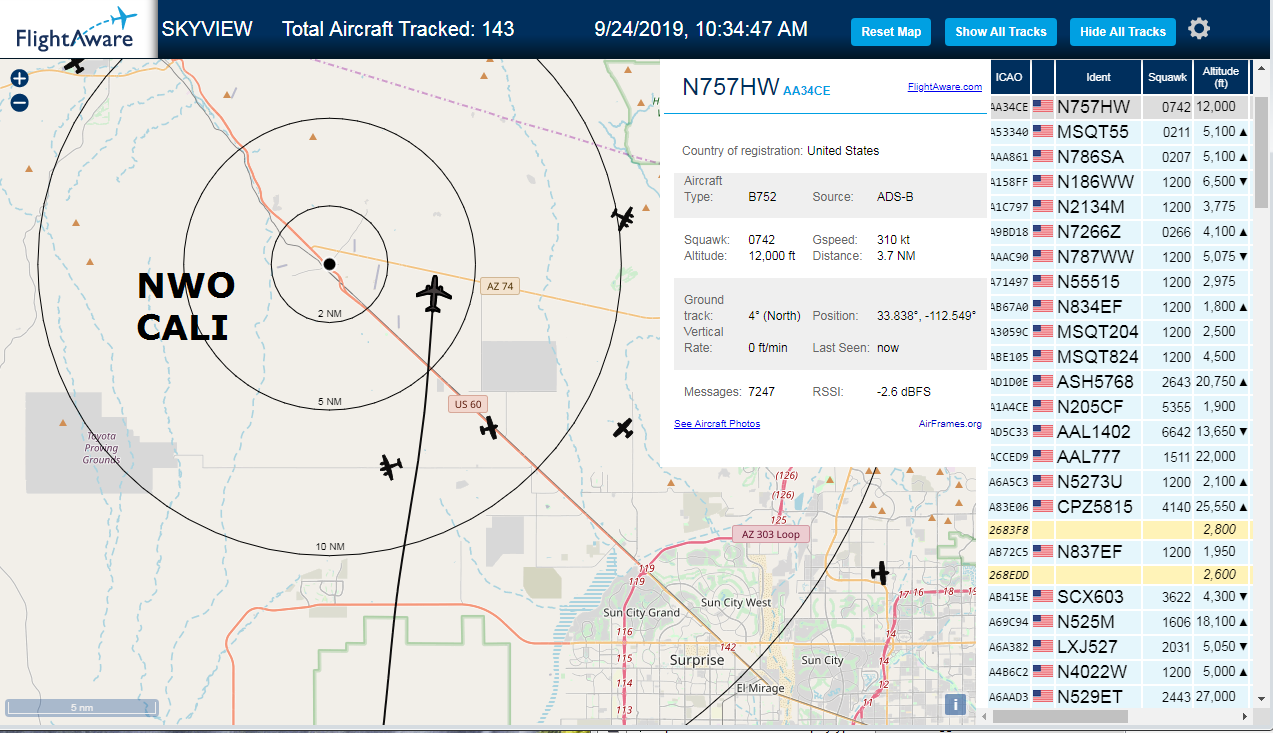Select the aircraft icon near the dashed purple line

pyautogui.click(x=624, y=218)
